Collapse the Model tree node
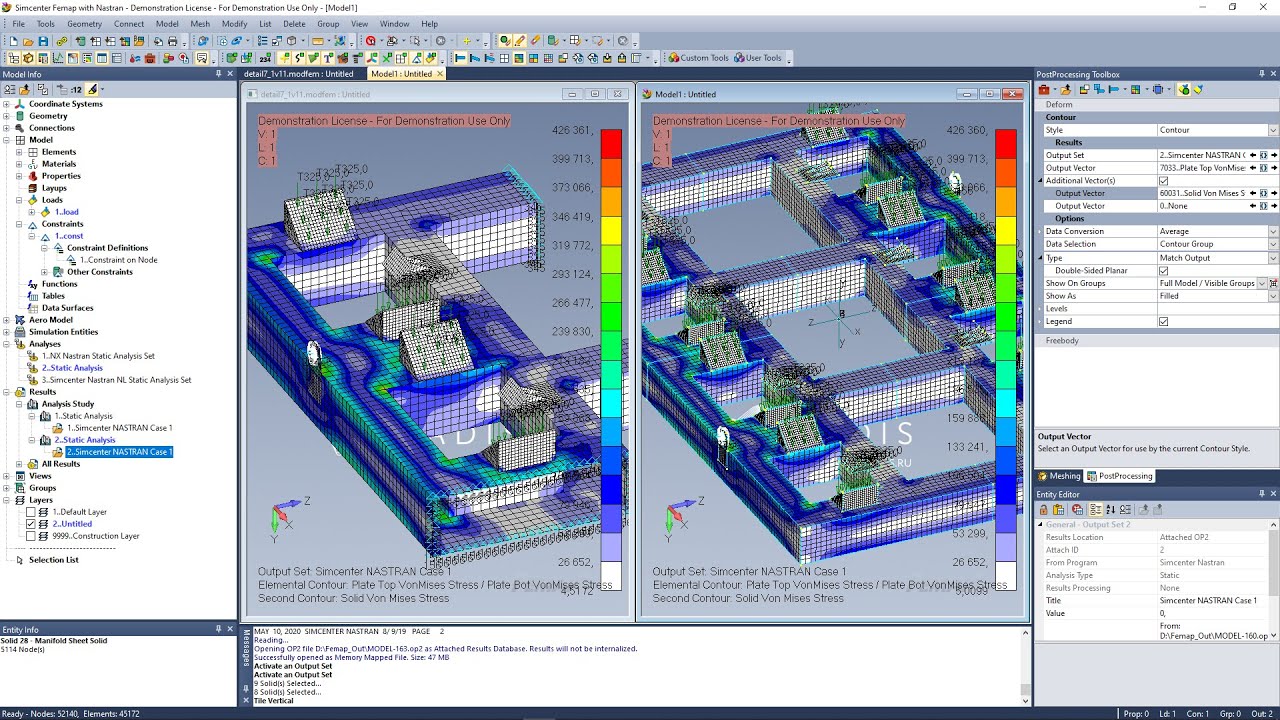This screenshot has width=1280, height=720. (7, 140)
